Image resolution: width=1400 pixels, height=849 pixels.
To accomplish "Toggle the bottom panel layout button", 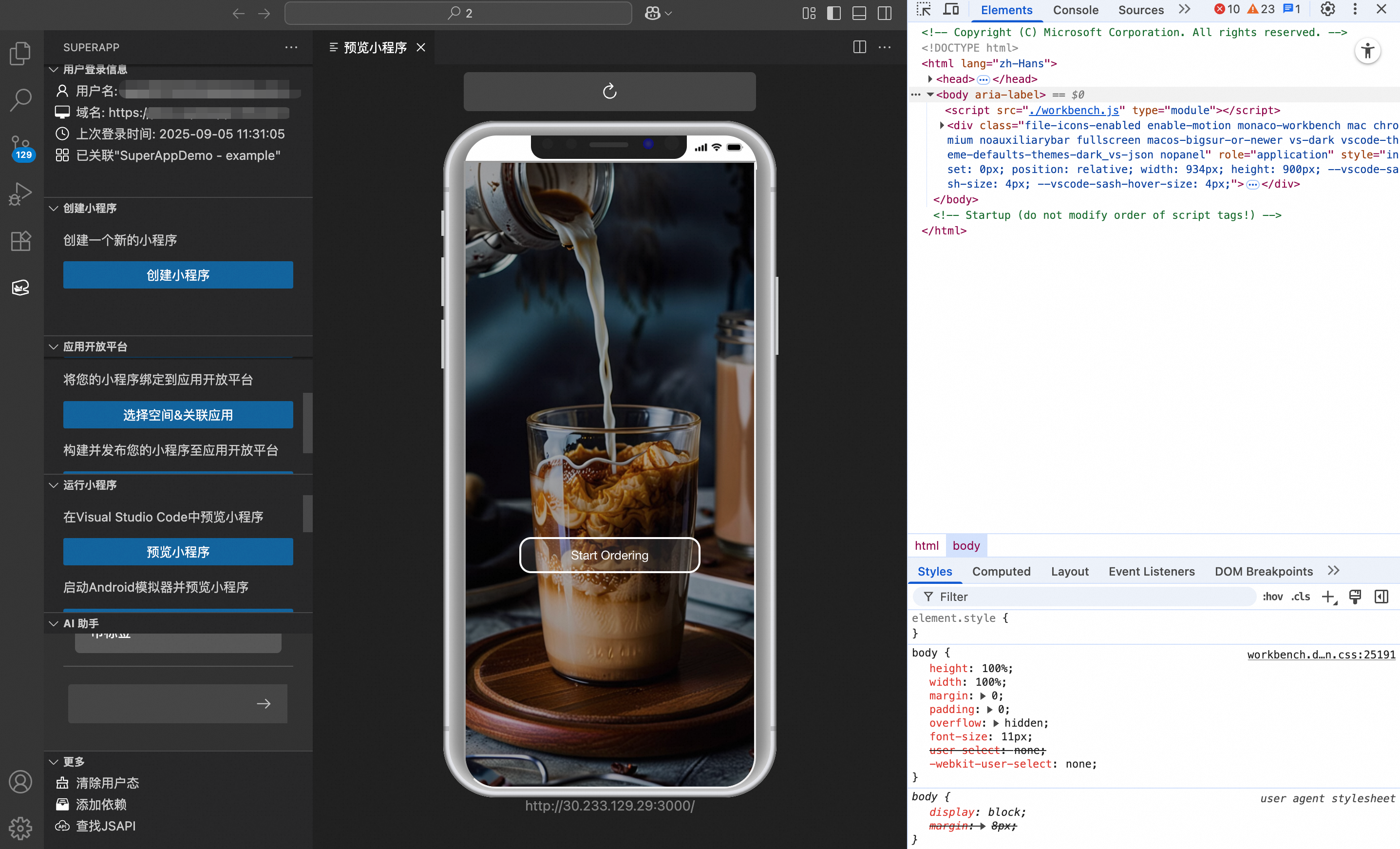I will point(859,13).
